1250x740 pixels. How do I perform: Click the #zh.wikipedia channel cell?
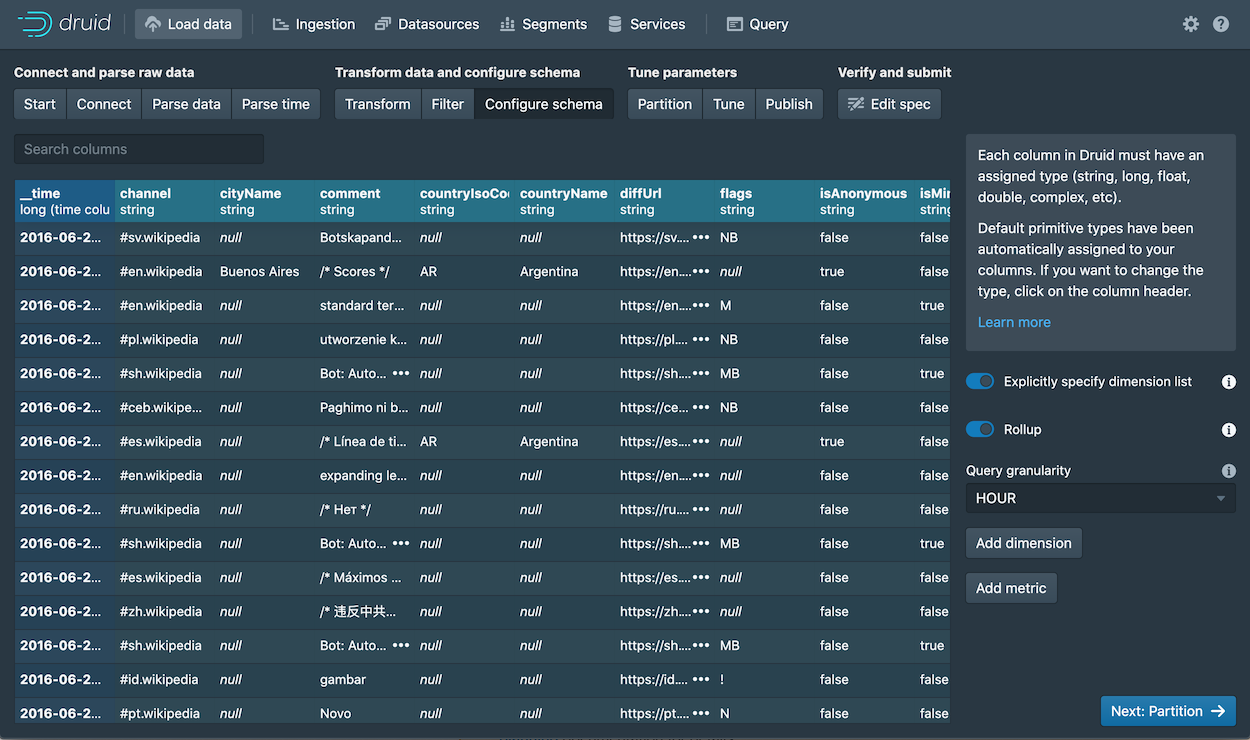pyautogui.click(x=165, y=612)
